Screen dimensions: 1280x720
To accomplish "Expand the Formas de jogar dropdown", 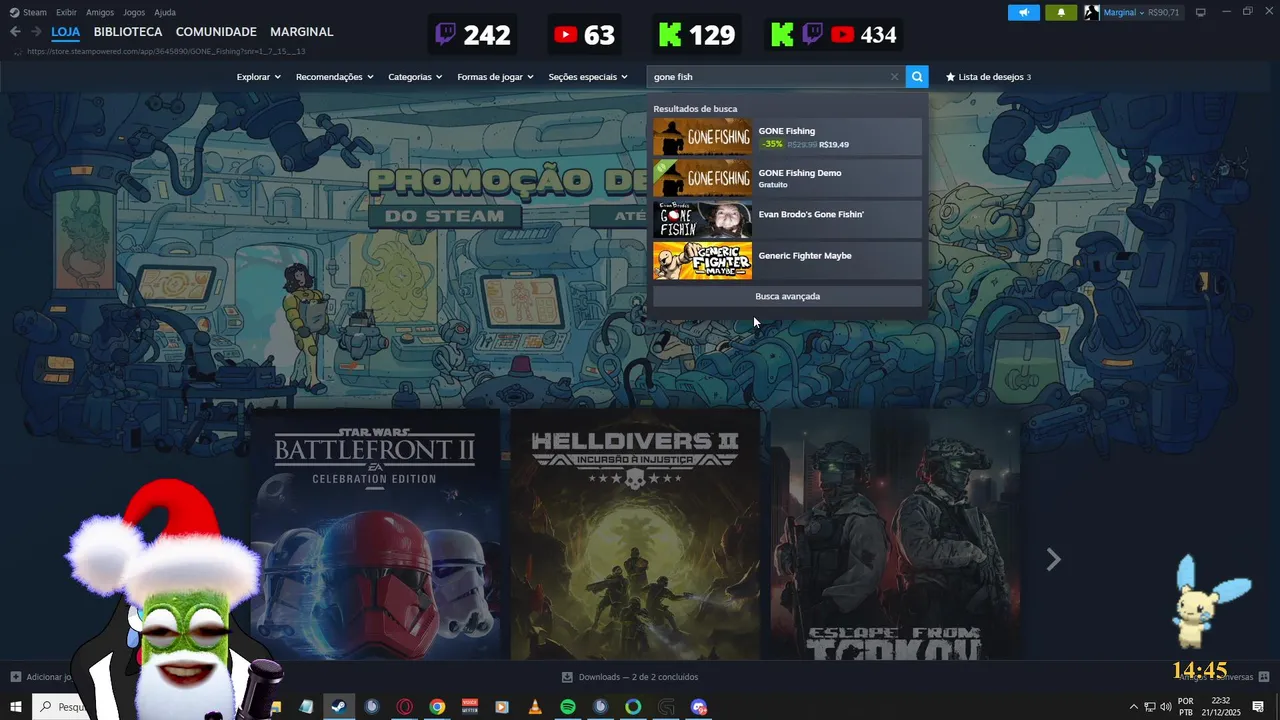I will coord(496,77).
